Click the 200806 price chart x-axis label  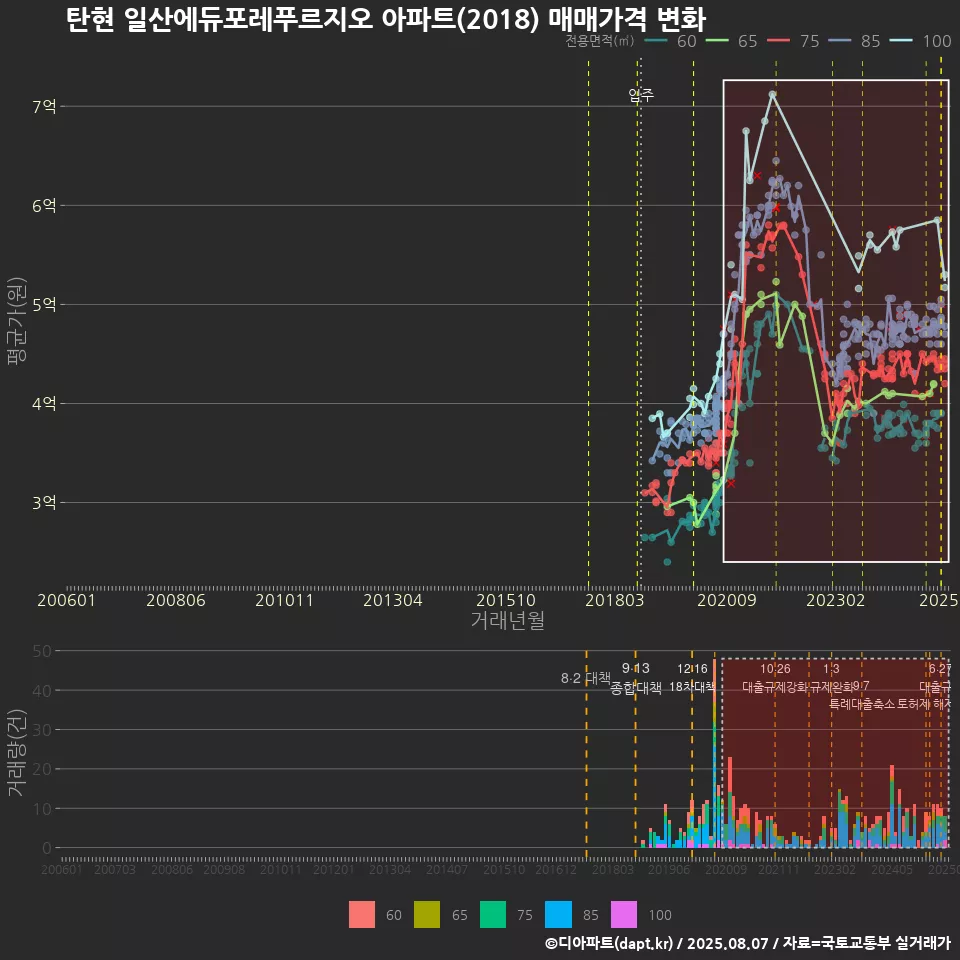pos(176,600)
